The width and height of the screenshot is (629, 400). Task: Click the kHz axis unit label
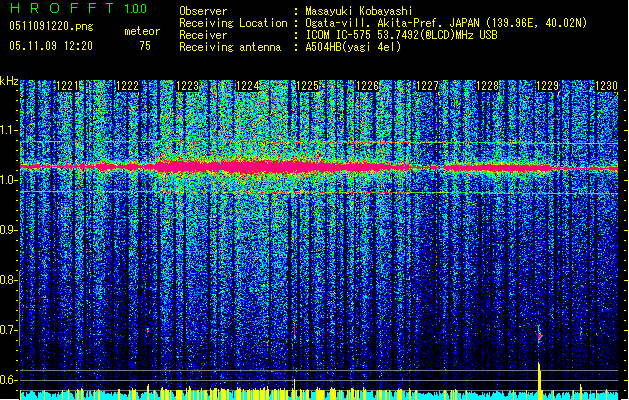pos(9,81)
